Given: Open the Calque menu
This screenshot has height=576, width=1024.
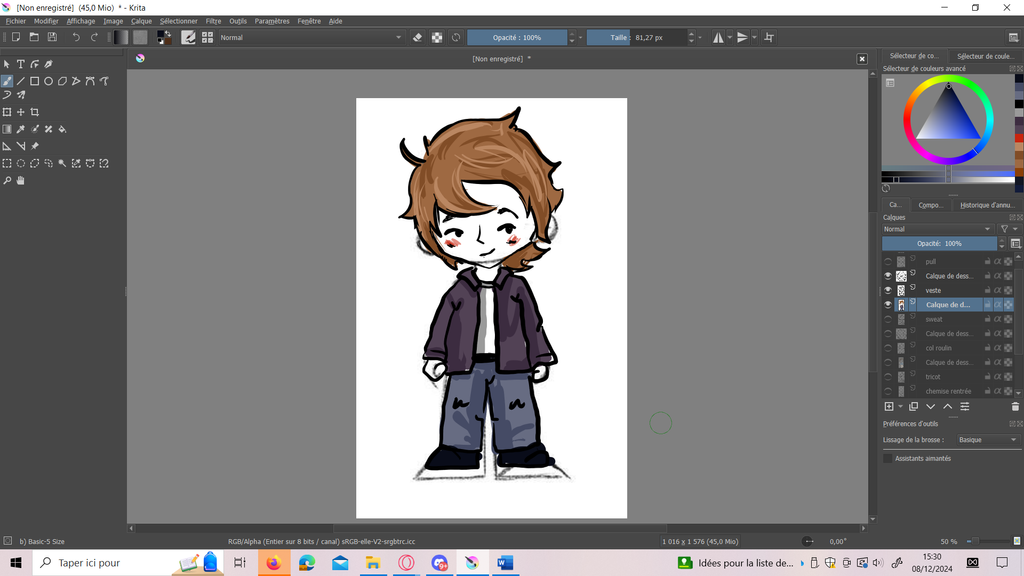Looking at the screenshot, I should [141, 21].
